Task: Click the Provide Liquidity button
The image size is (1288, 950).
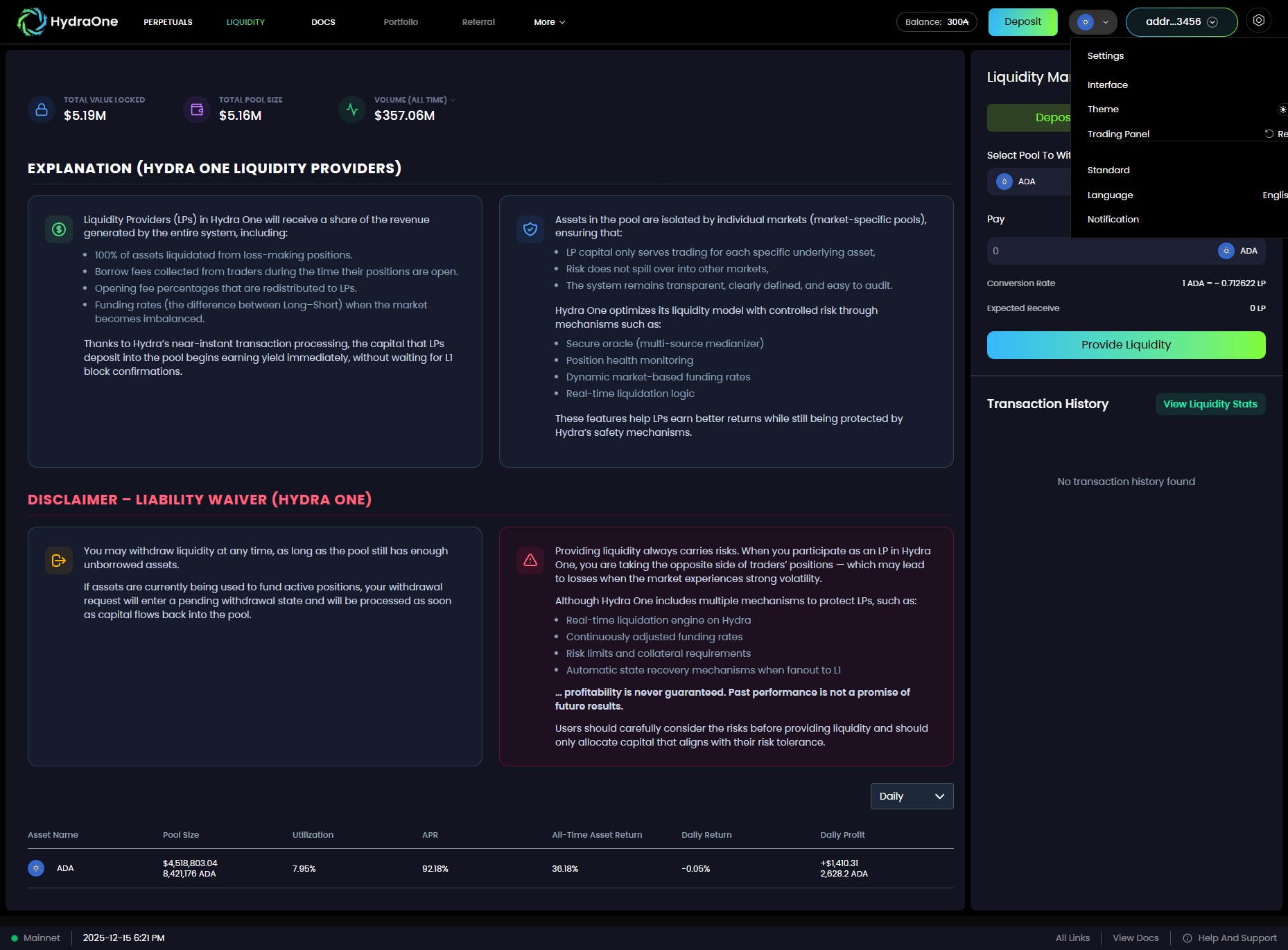Action: (x=1126, y=345)
